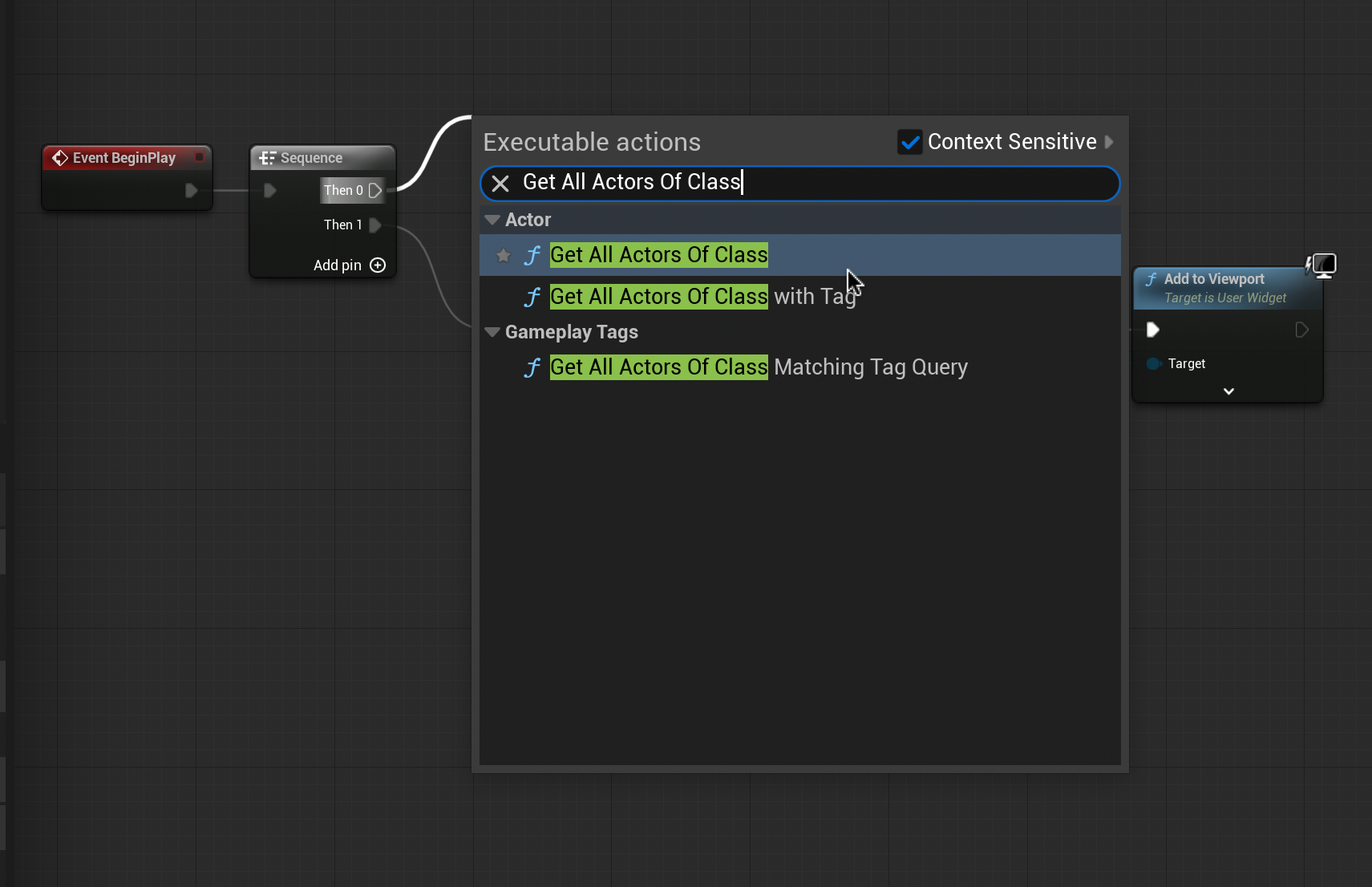1372x887 pixels.
Task: Open the Context Sensitive options arrow
Action: click(1109, 142)
